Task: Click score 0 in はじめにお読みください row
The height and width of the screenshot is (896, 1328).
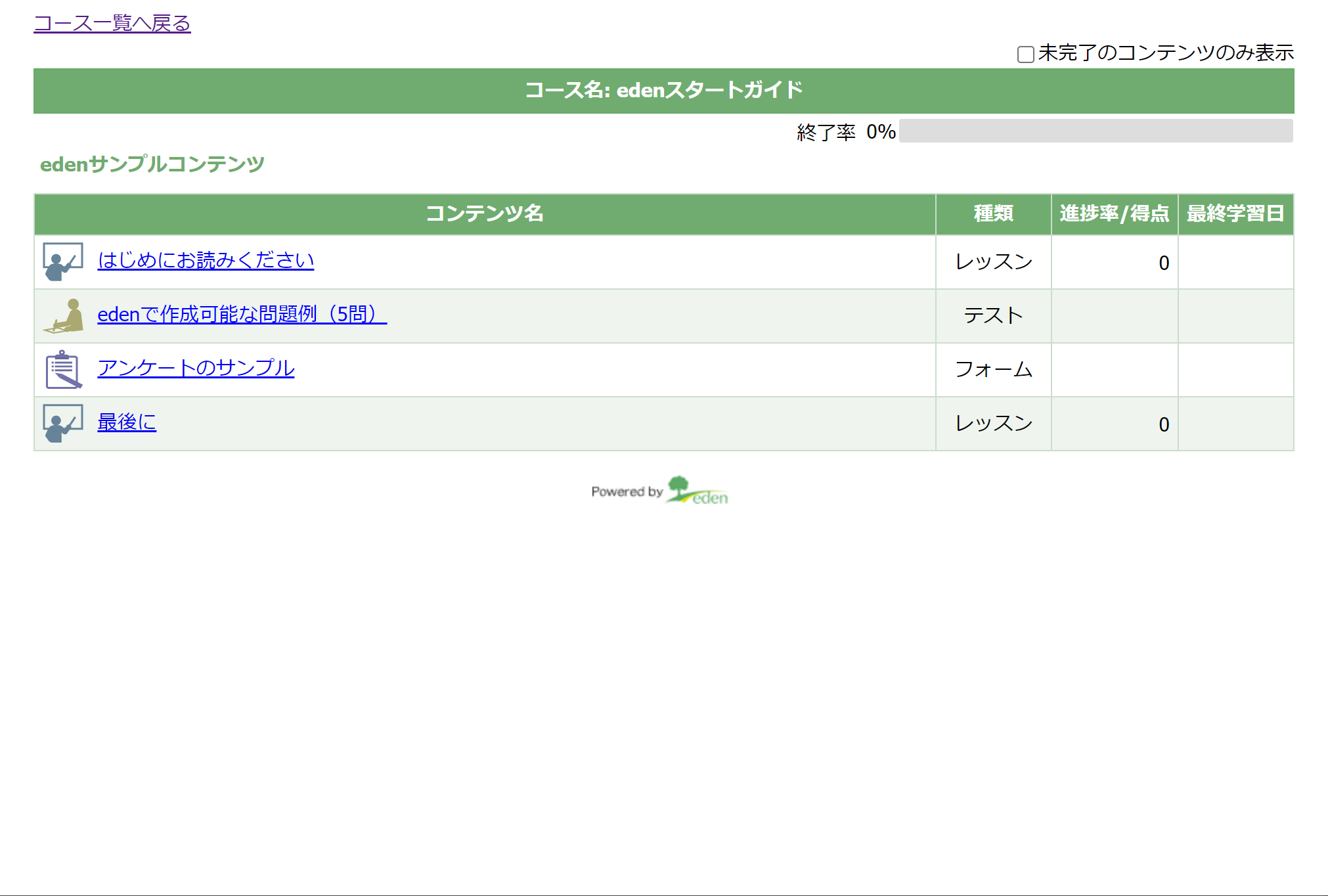Action: (x=1164, y=263)
